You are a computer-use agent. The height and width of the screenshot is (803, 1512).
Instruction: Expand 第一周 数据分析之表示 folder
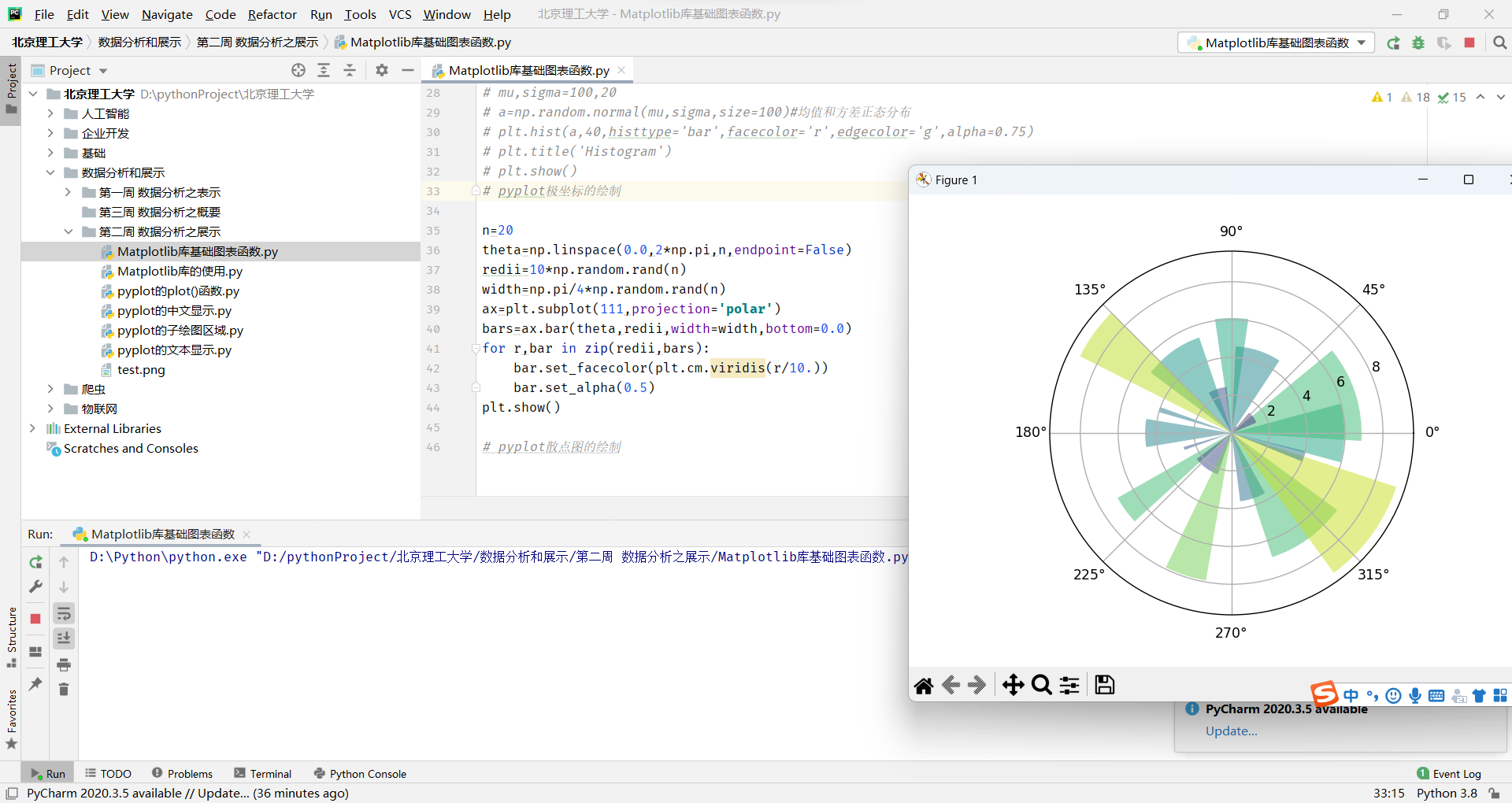[x=68, y=192]
